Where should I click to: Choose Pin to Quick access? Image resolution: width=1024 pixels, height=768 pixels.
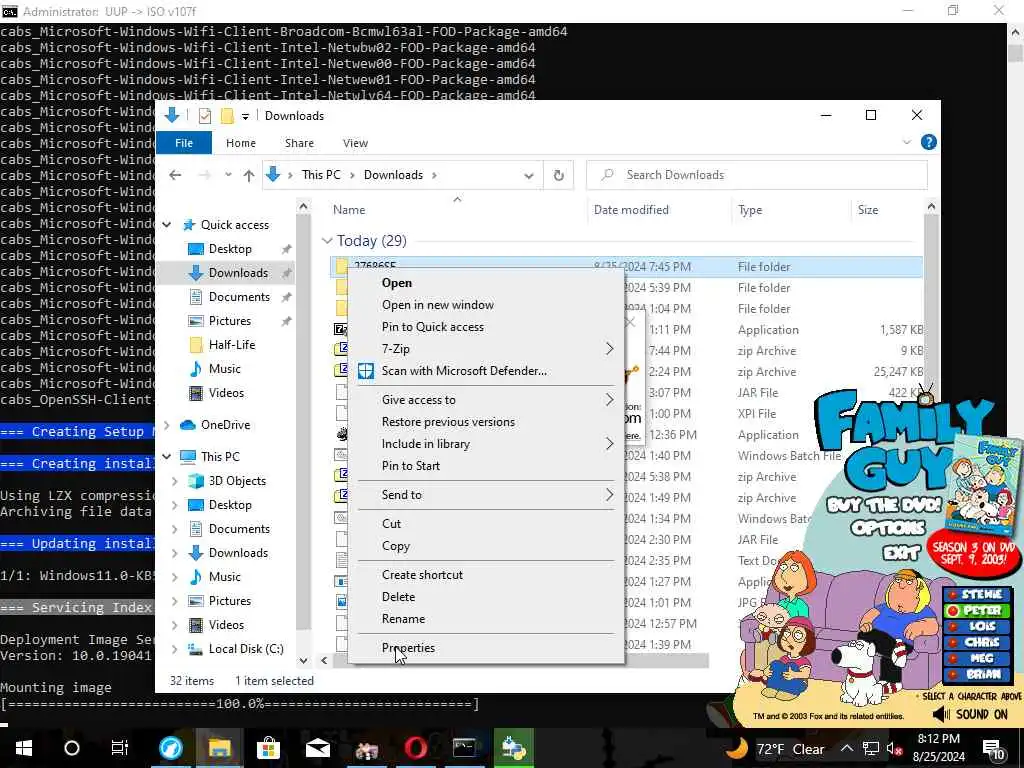coord(487,327)
